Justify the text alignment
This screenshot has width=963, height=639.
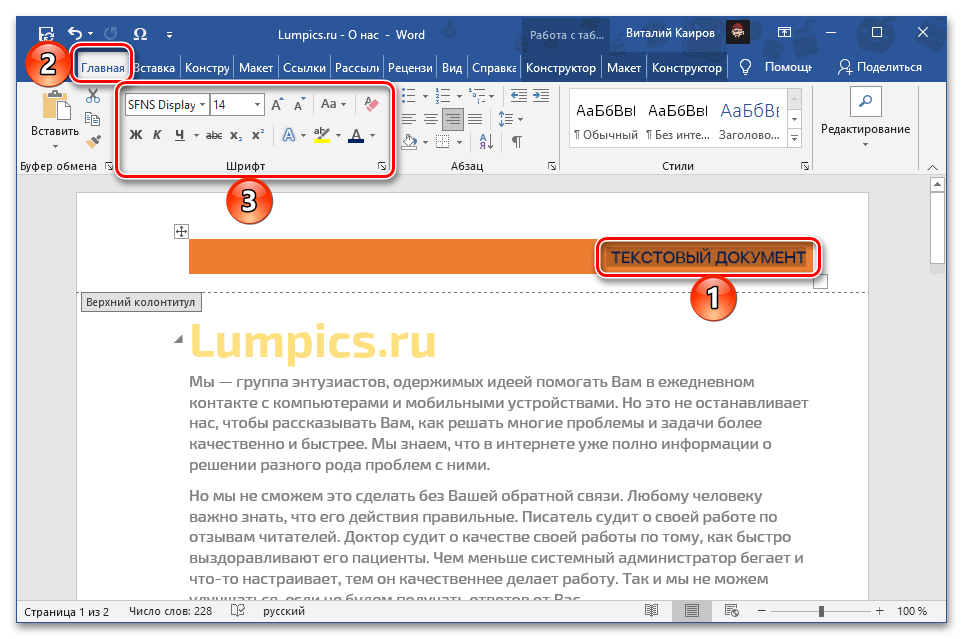[x=475, y=119]
